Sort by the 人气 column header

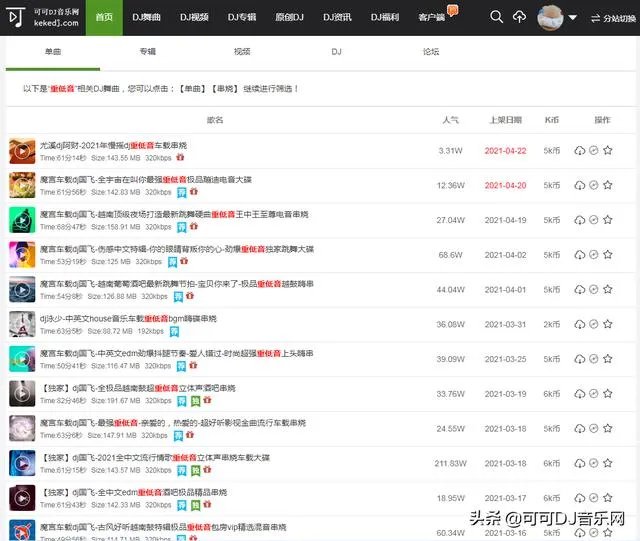click(450, 120)
